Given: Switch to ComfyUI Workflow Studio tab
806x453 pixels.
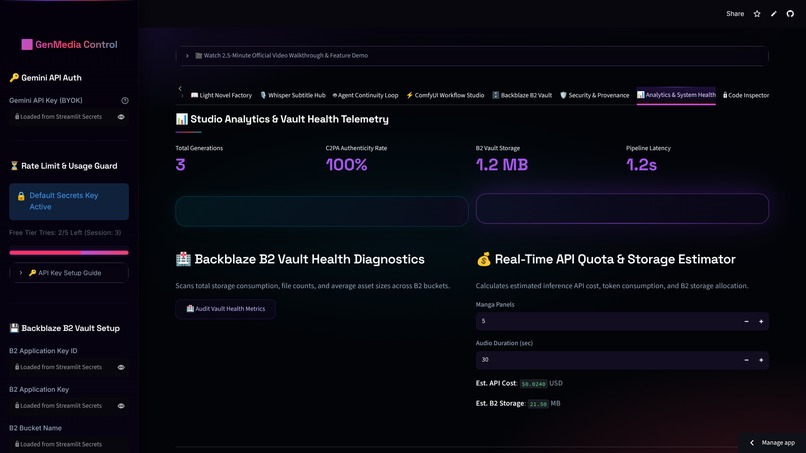Looking at the screenshot, I should (445, 95).
